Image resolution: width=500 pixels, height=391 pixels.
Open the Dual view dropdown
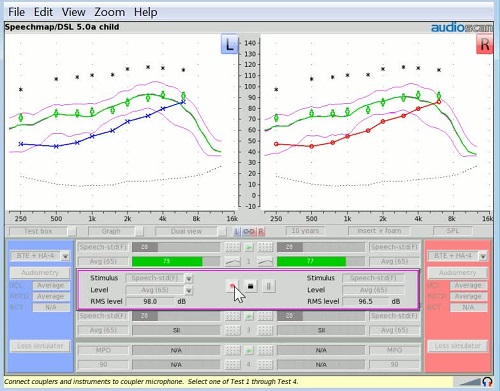(190, 231)
